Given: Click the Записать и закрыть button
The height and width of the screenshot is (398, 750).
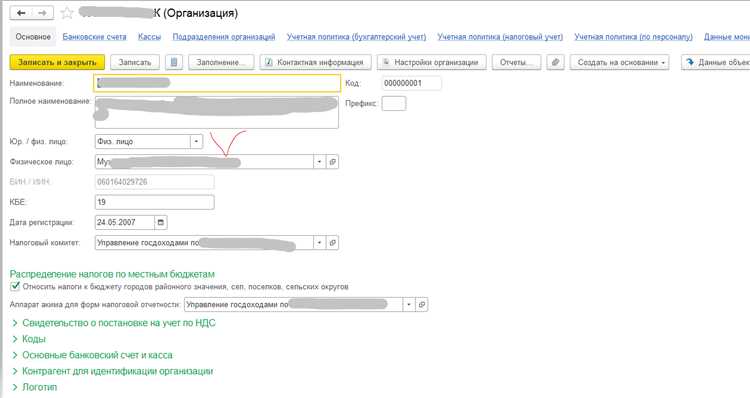Looking at the screenshot, I should tap(57, 62).
